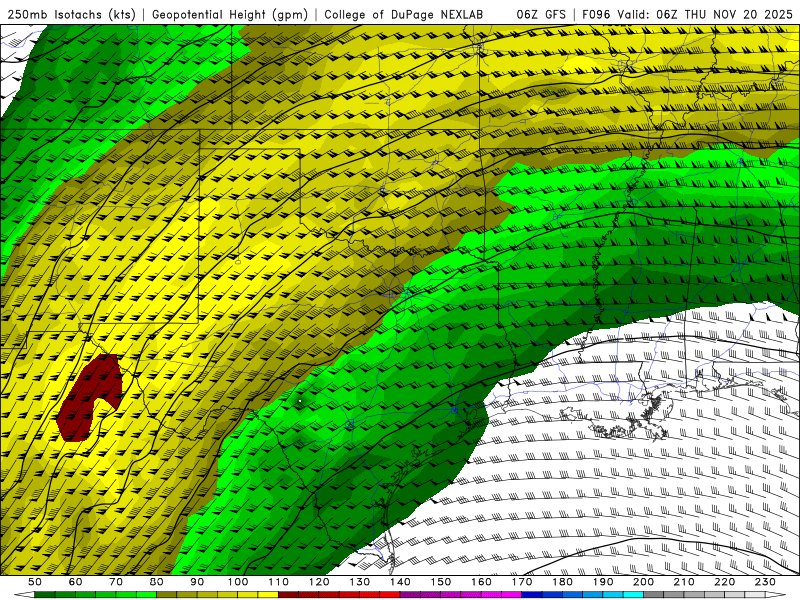This screenshot has height=600, width=800.
Task: Click the 50 label on the color scale
Action: coord(35,582)
